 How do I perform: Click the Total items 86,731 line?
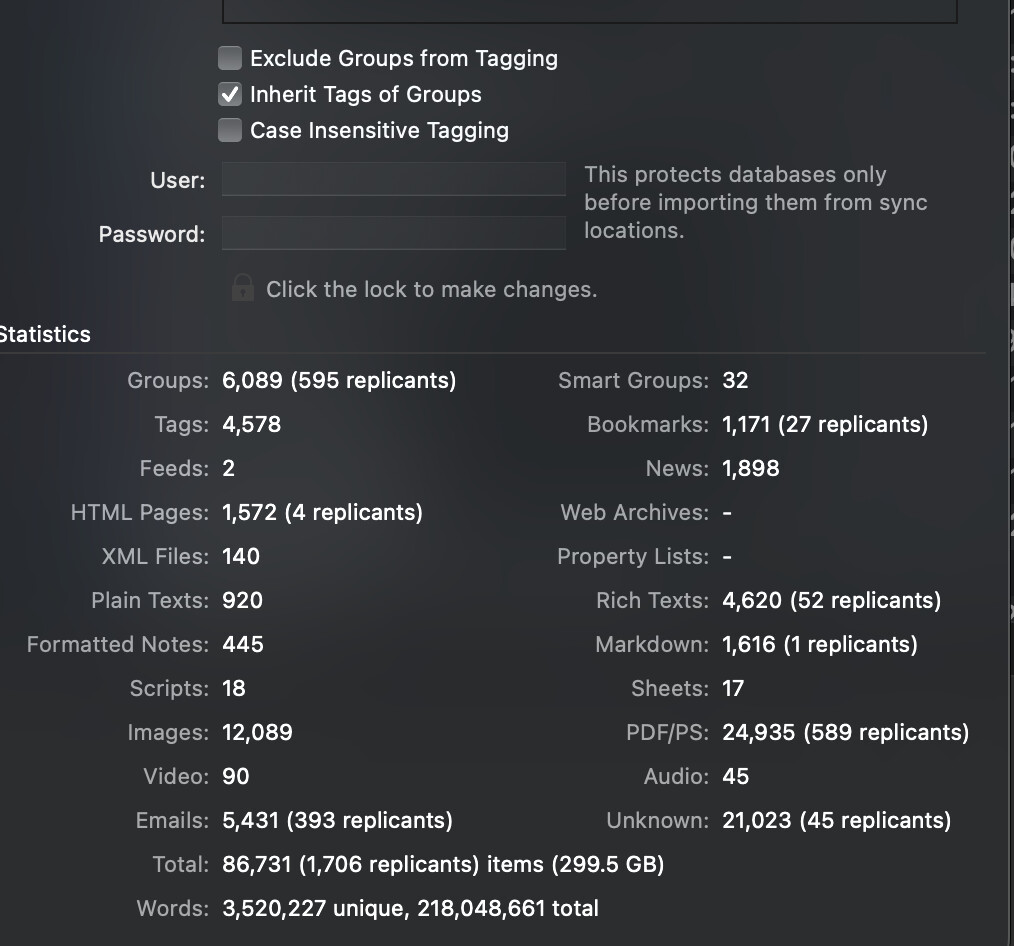pos(443,864)
